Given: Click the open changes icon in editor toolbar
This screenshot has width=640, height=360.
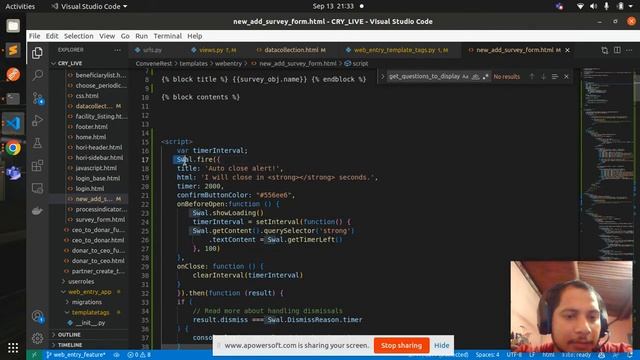Looking at the screenshot, I should pyautogui.click(x=604, y=50).
